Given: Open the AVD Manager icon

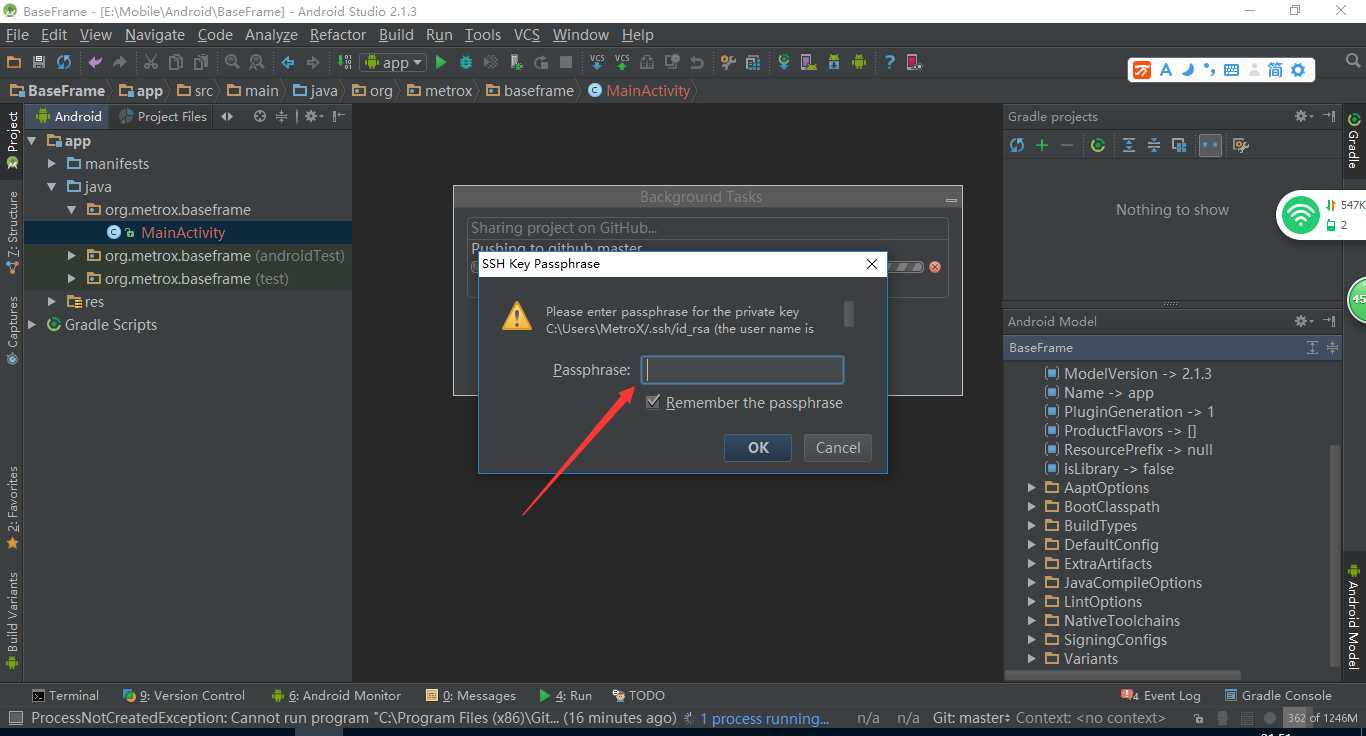Looking at the screenshot, I should (809, 62).
